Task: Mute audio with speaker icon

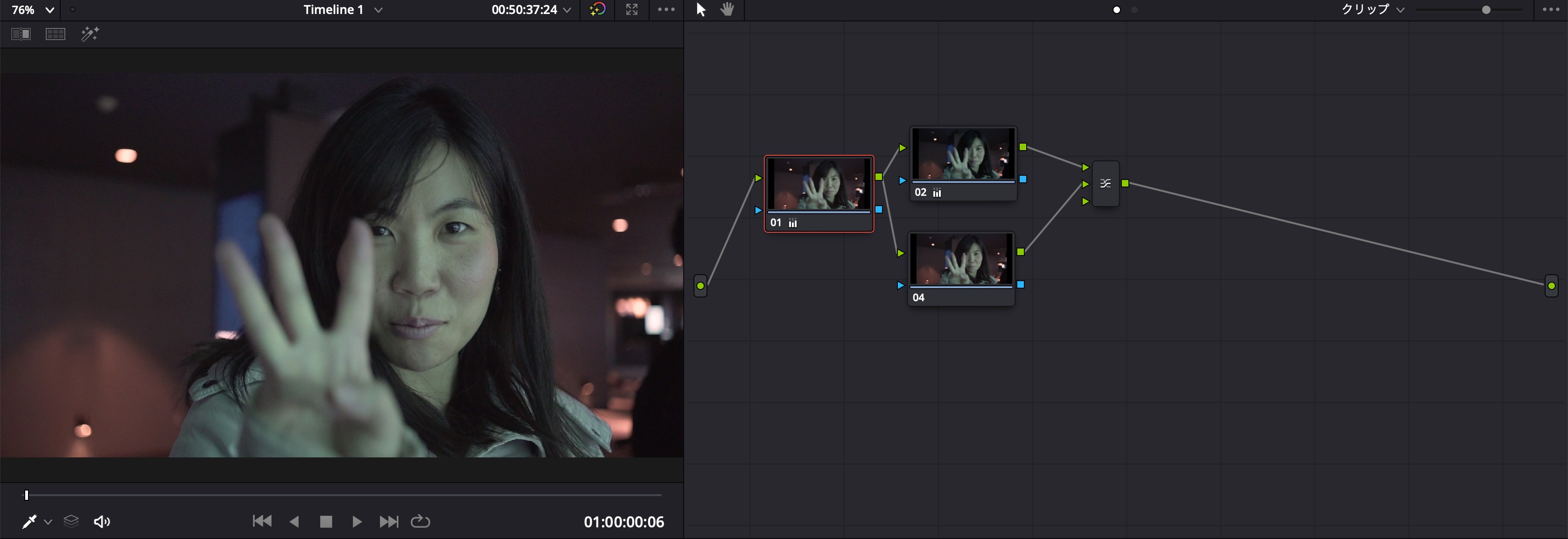Action: tap(102, 521)
